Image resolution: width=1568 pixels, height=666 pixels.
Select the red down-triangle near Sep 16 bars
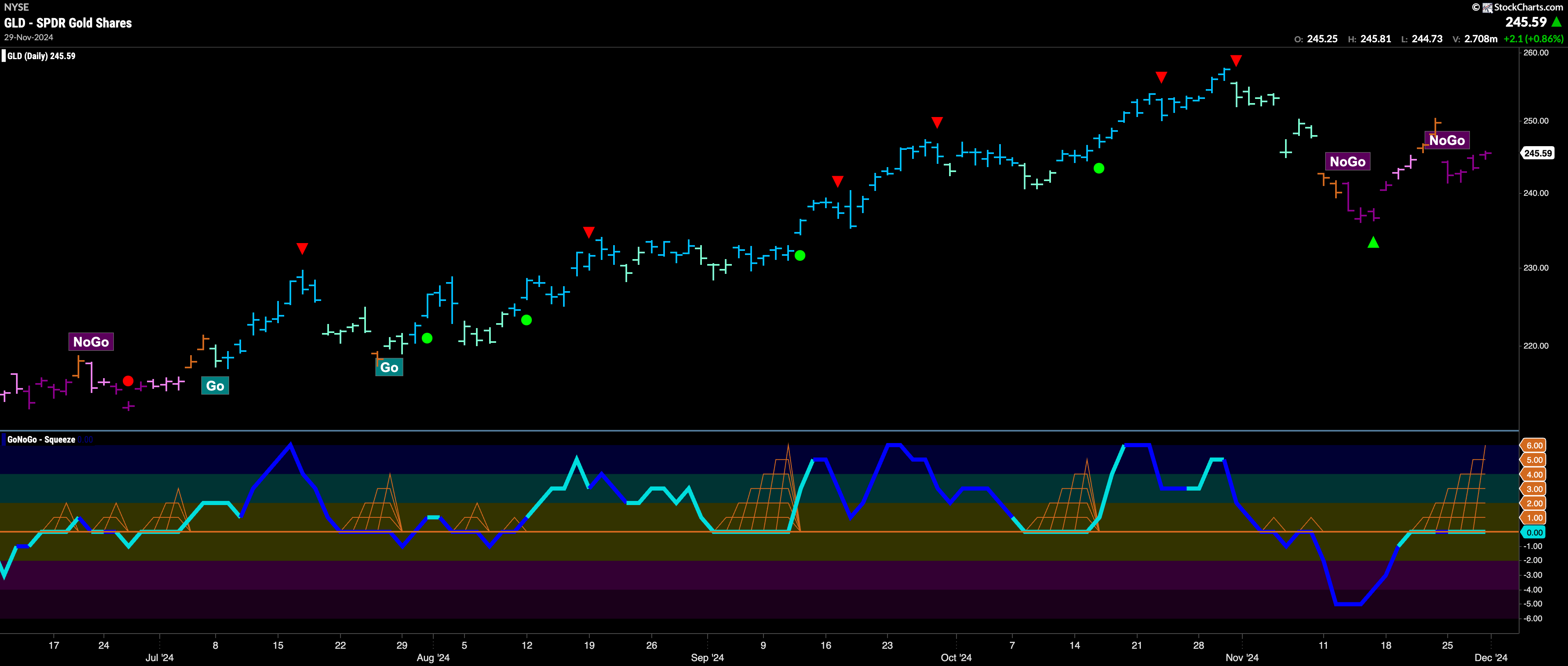click(x=837, y=181)
